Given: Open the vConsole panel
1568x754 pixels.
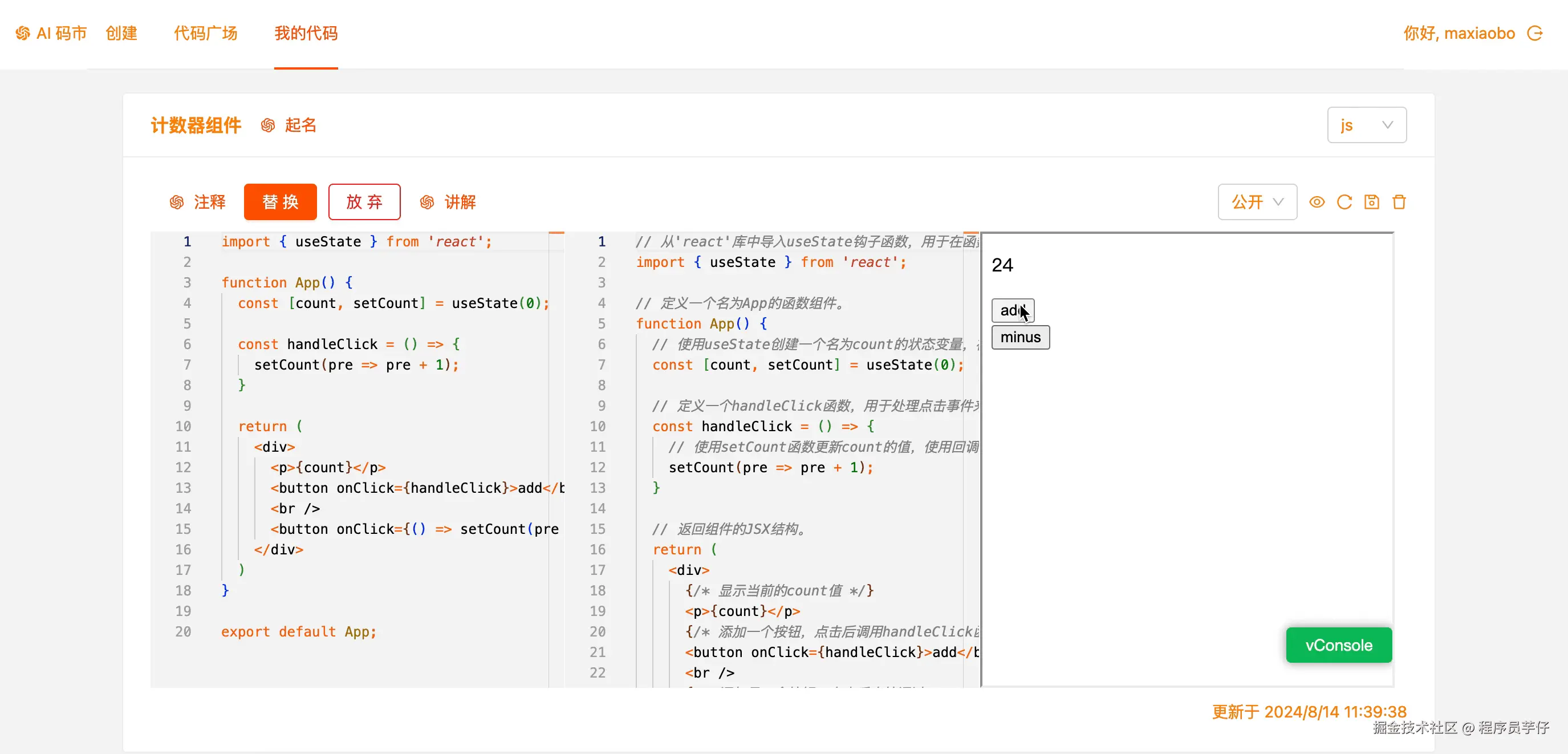Looking at the screenshot, I should coord(1339,644).
